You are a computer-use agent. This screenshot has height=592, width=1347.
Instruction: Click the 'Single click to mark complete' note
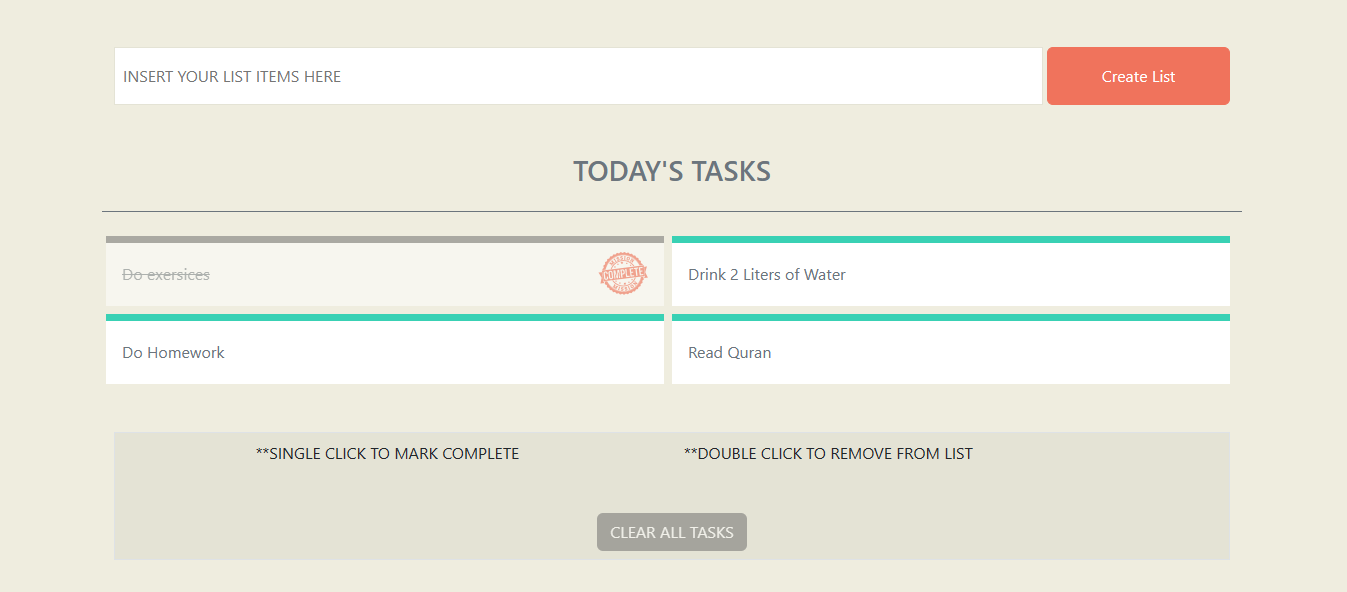click(x=388, y=454)
